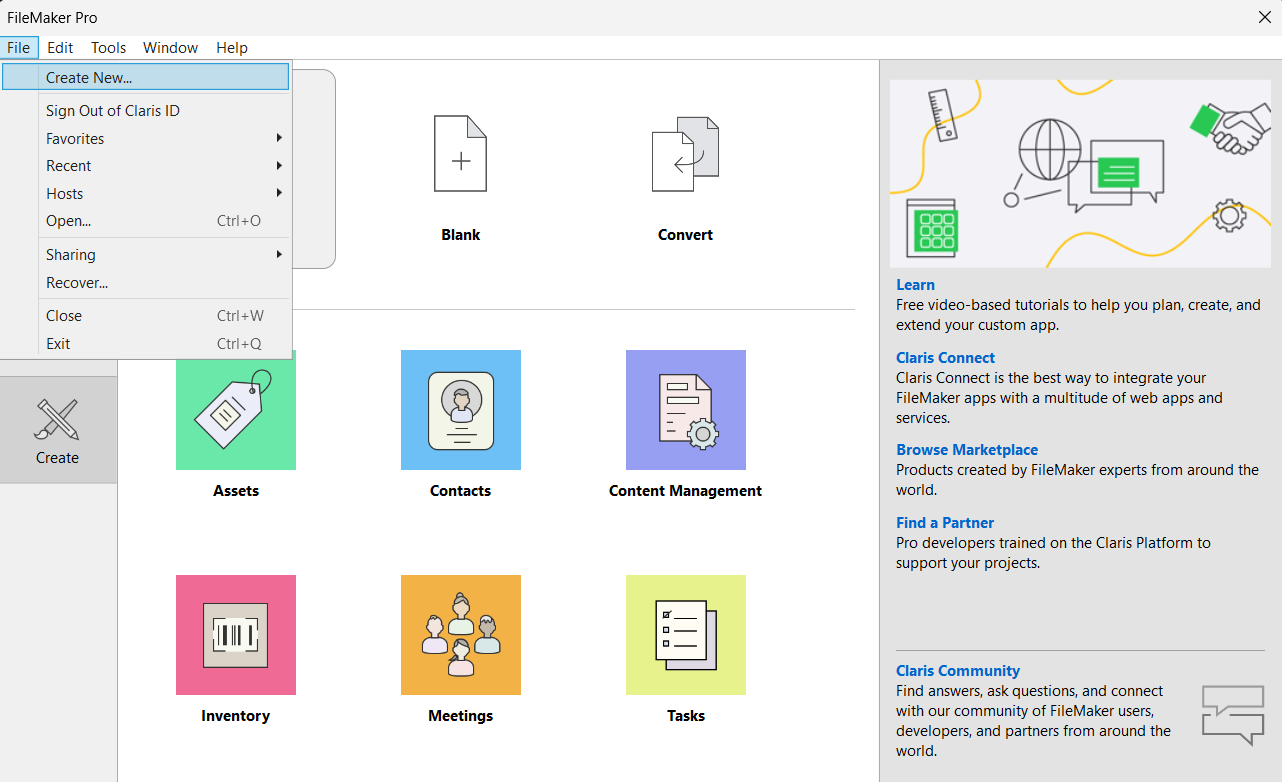This screenshot has width=1282, height=782.
Task: Expand the Sharing submenu
Action: click(x=146, y=255)
